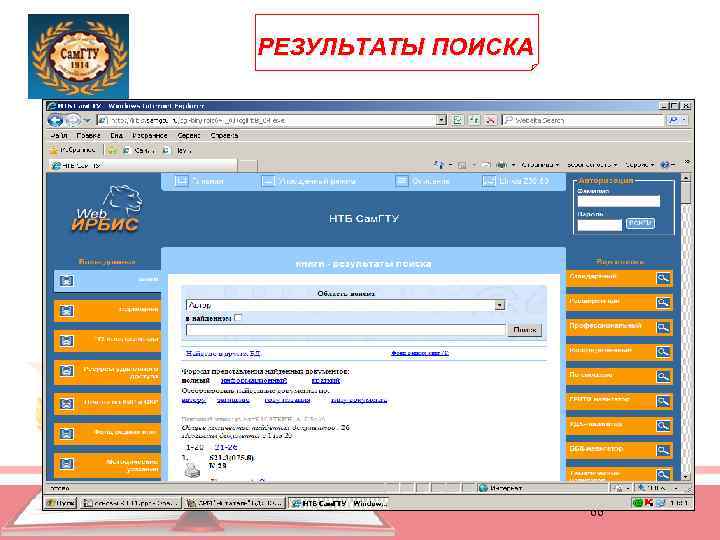Open Методические указания database icon

click(67, 464)
